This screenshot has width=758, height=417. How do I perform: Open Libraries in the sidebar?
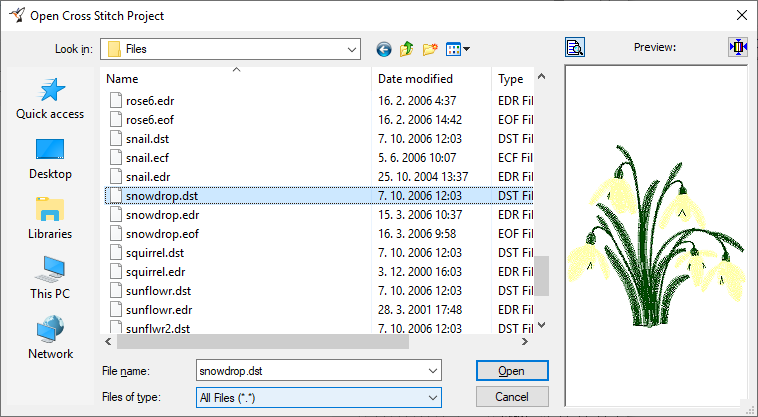(50, 218)
